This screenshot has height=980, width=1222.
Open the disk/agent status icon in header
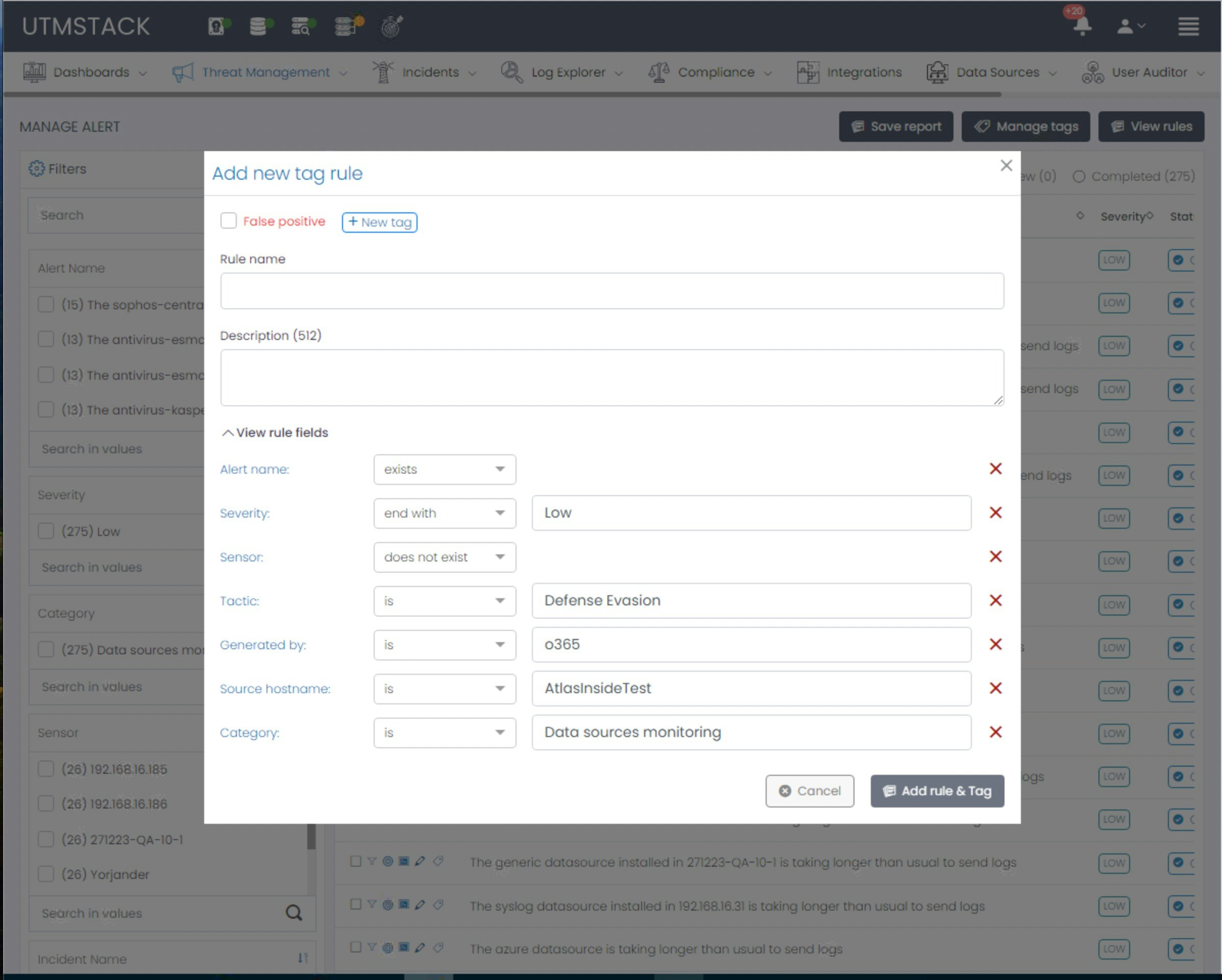(217, 26)
